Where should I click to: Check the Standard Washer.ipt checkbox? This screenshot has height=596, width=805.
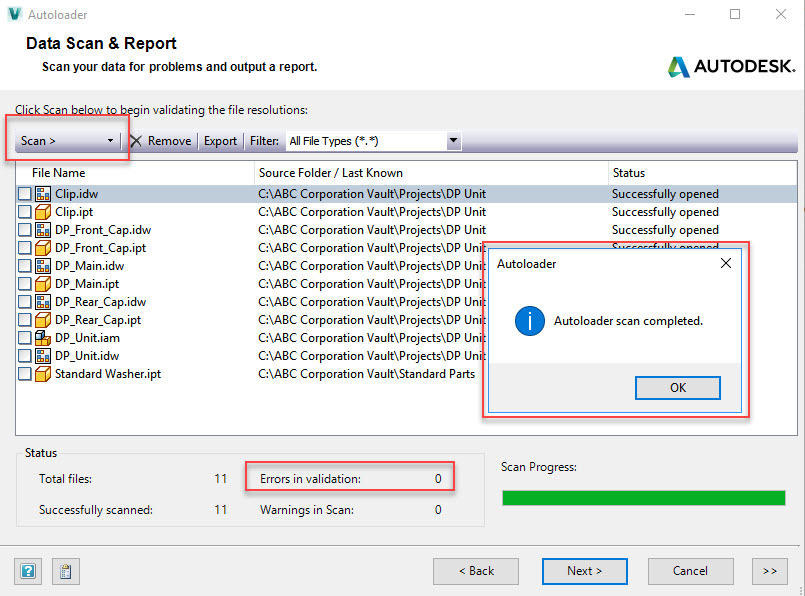tap(25, 374)
